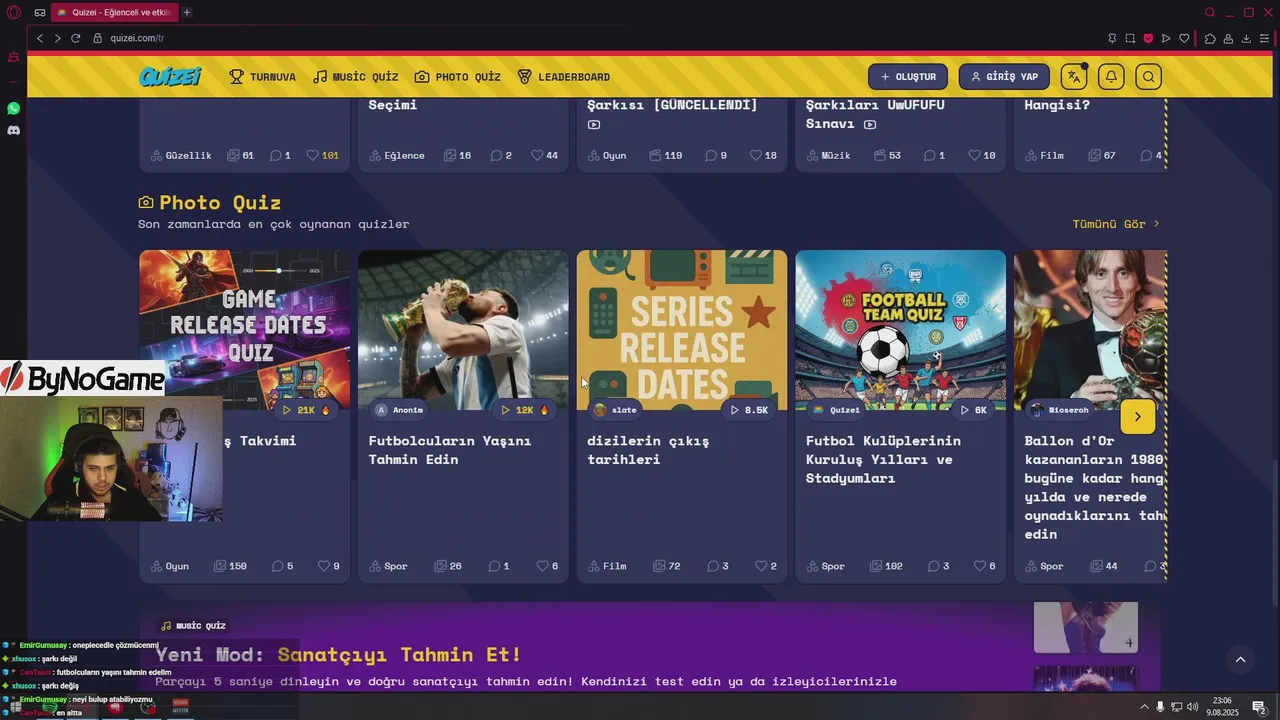Open the Windows notification center icon
Screen dimensions: 1280x720
click(1260, 707)
